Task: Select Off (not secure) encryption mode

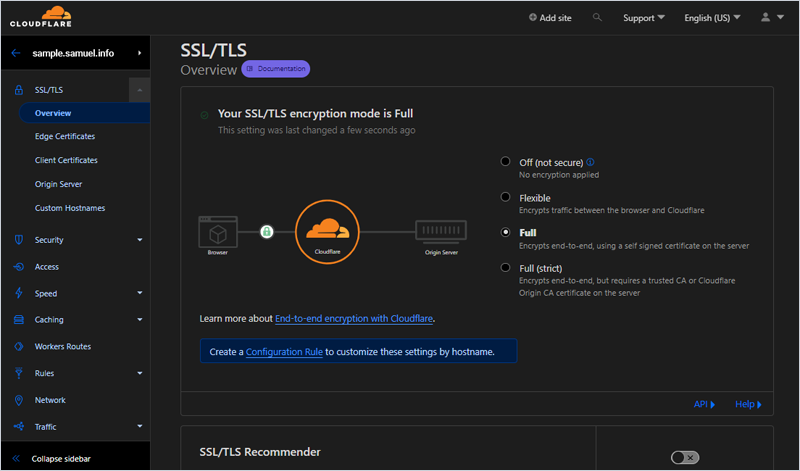Action: tap(506, 162)
